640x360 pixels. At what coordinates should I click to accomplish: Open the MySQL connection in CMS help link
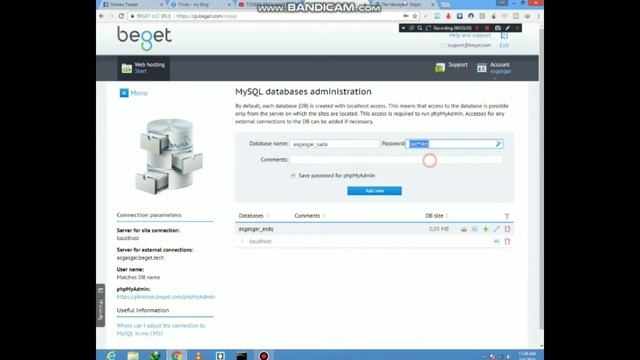(161, 329)
